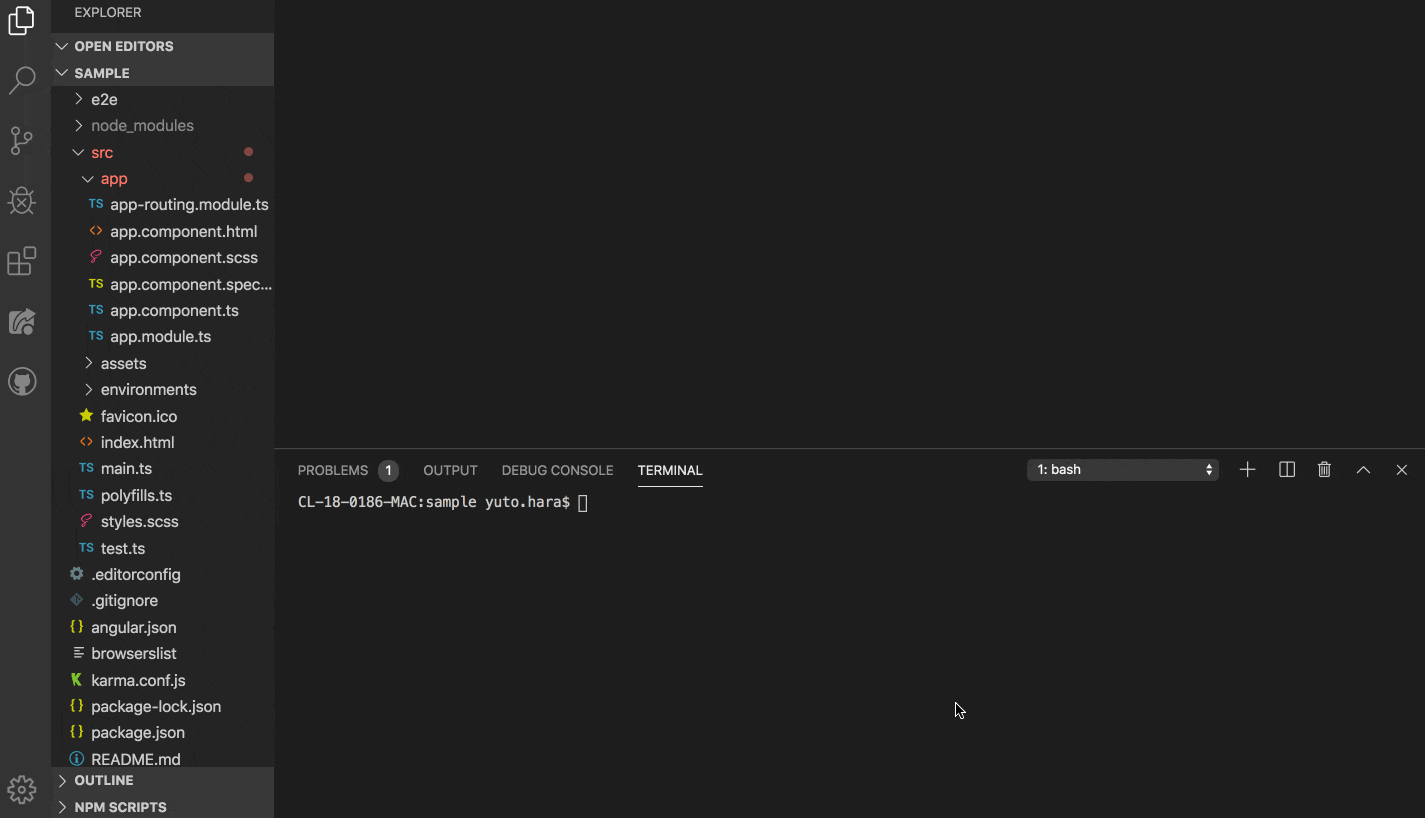Expand the node_modules folder
The image size is (1425, 818).
coord(145,125)
